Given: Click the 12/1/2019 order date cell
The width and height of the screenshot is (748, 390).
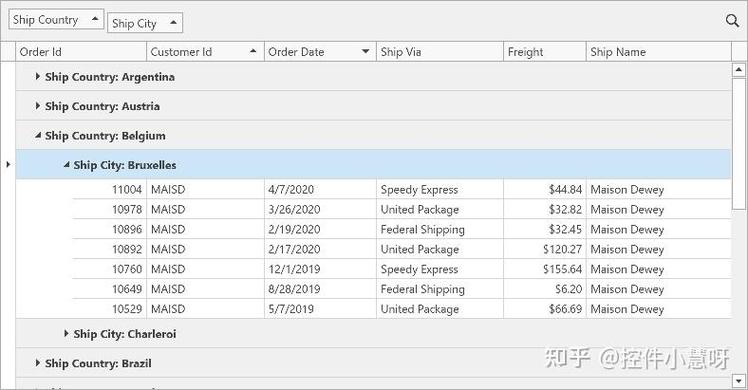Looking at the screenshot, I should tap(320, 269).
